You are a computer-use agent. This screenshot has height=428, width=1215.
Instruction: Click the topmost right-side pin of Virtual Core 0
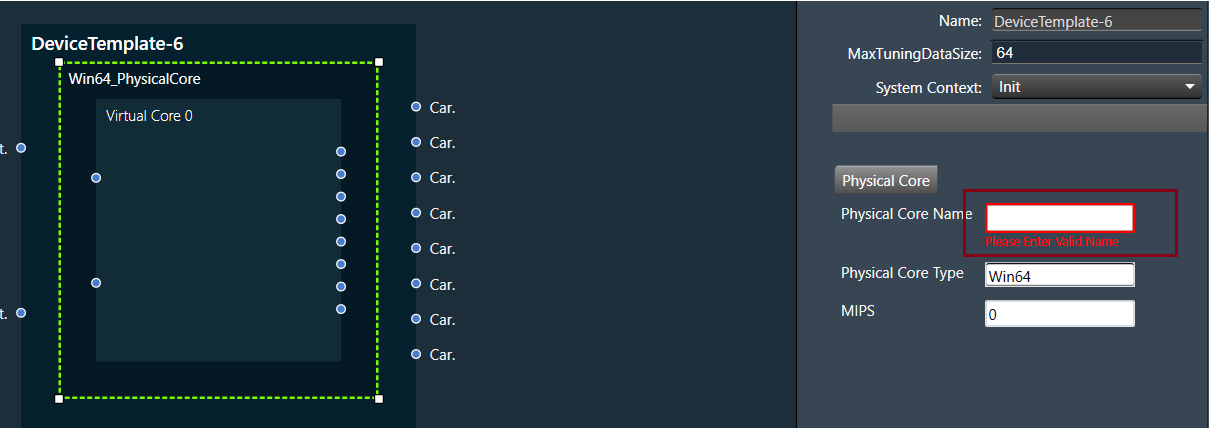coord(341,152)
